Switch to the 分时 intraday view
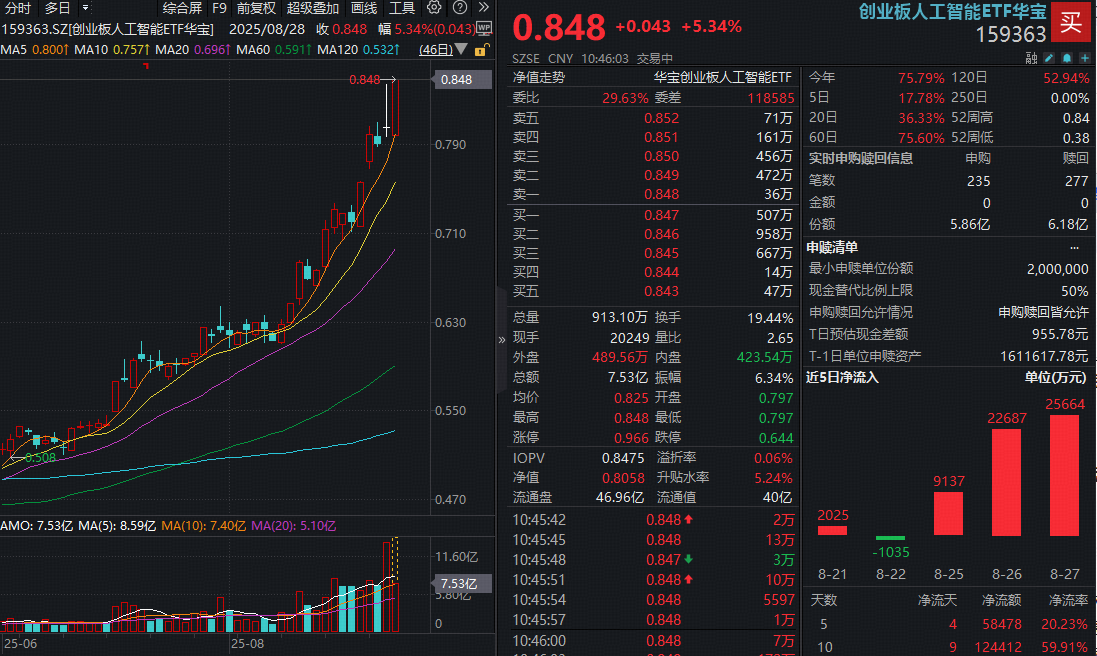This screenshot has height=656, width=1097. (x=18, y=8)
